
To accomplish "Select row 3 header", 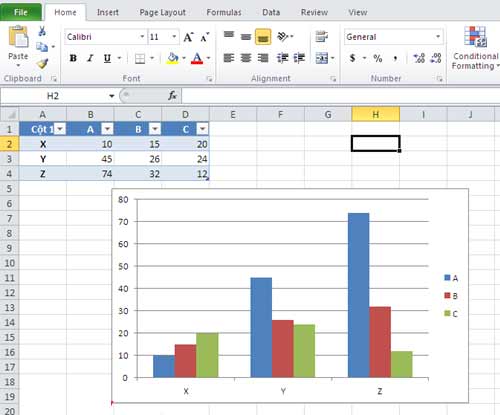I will [x=9, y=159].
